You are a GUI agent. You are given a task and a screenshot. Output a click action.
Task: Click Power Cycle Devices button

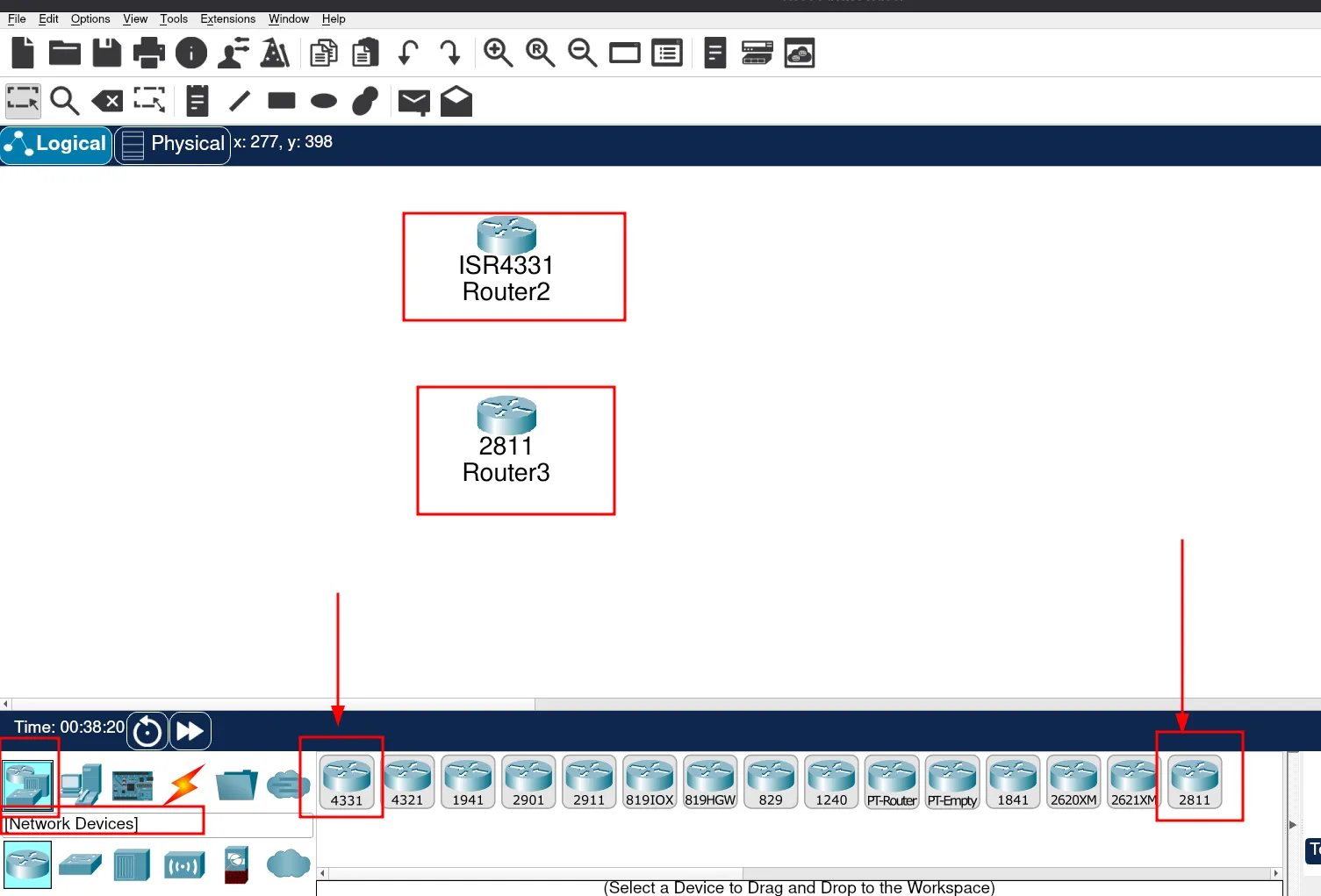tap(147, 731)
